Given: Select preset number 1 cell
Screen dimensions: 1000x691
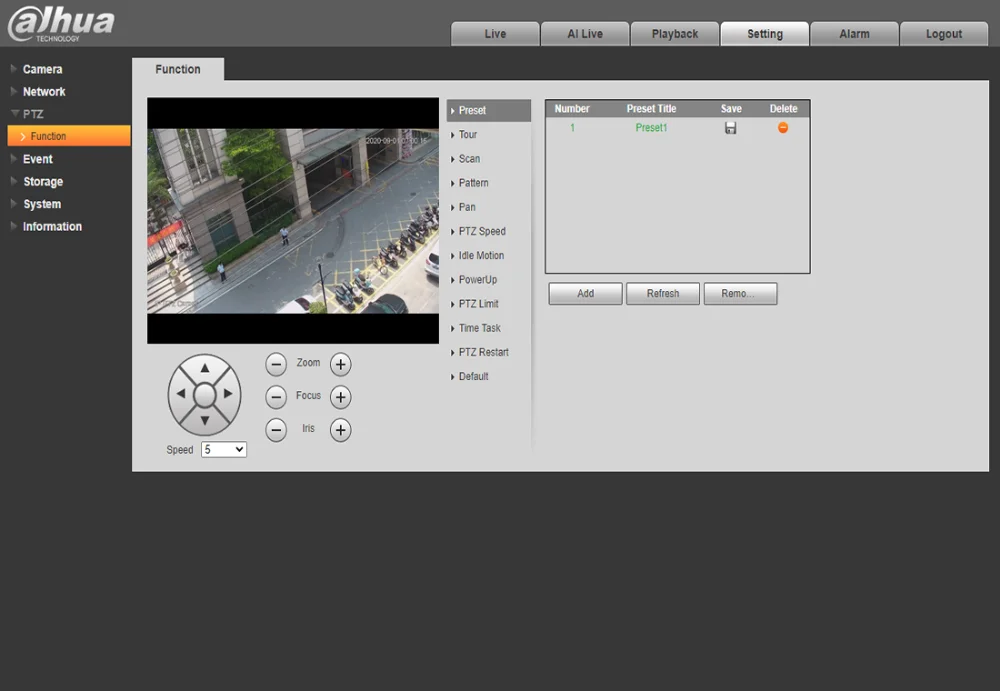Looking at the screenshot, I should (x=572, y=128).
